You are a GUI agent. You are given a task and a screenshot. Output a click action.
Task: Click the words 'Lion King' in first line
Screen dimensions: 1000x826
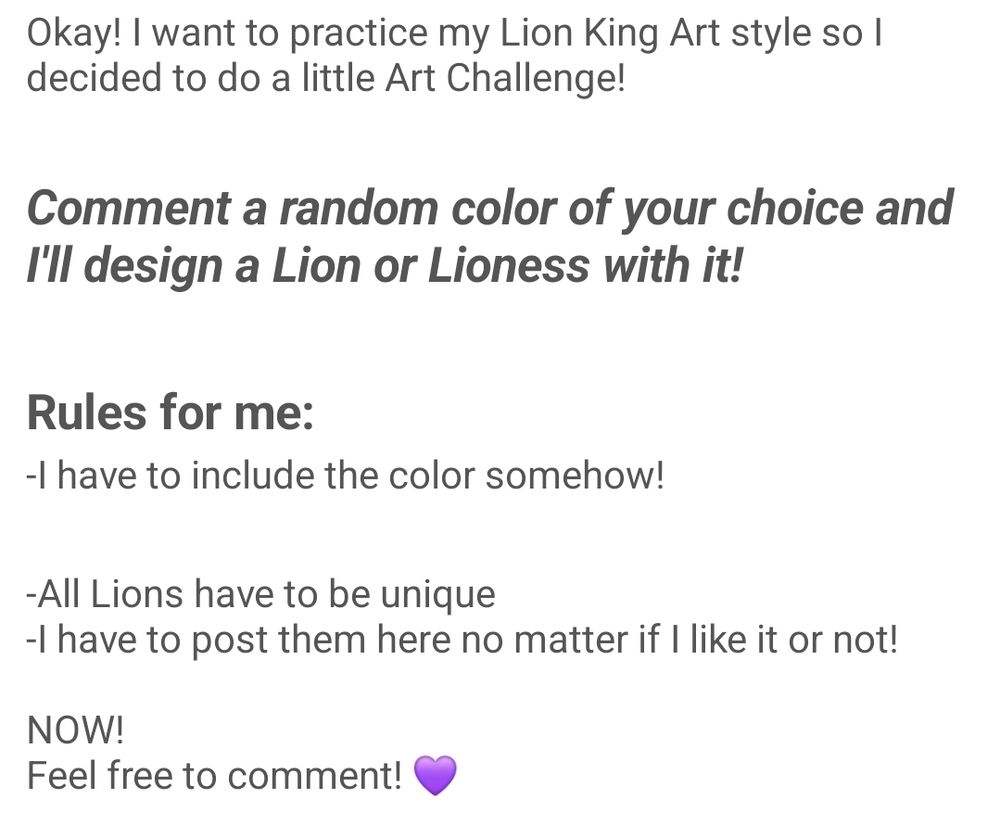pyautogui.click(x=578, y=34)
